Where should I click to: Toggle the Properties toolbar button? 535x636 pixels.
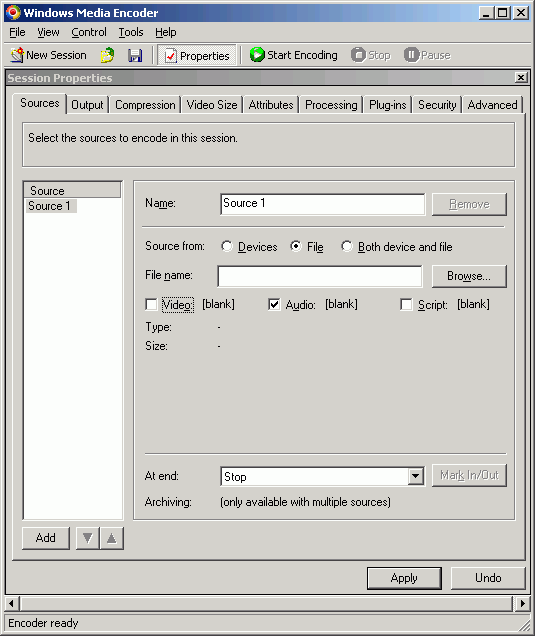click(197, 56)
